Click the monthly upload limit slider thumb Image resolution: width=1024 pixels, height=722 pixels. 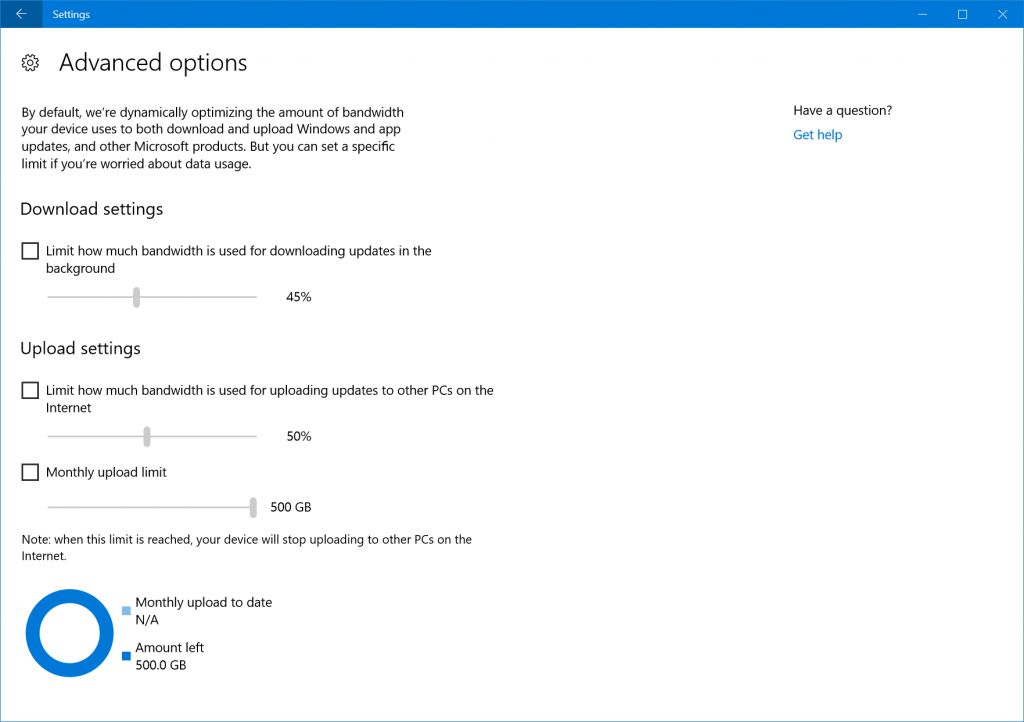point(253,507)
